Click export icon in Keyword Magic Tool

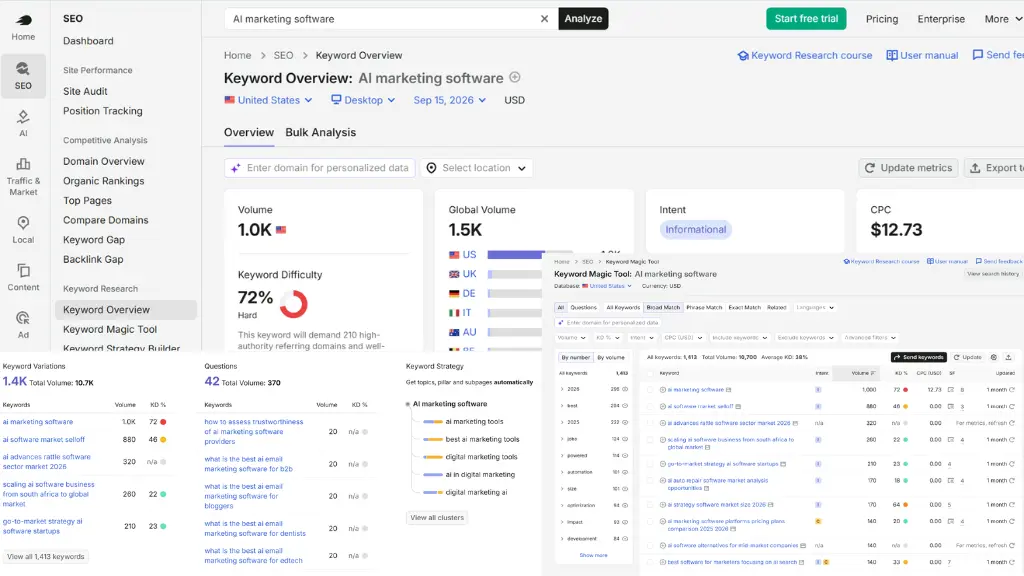(1008, 357)
